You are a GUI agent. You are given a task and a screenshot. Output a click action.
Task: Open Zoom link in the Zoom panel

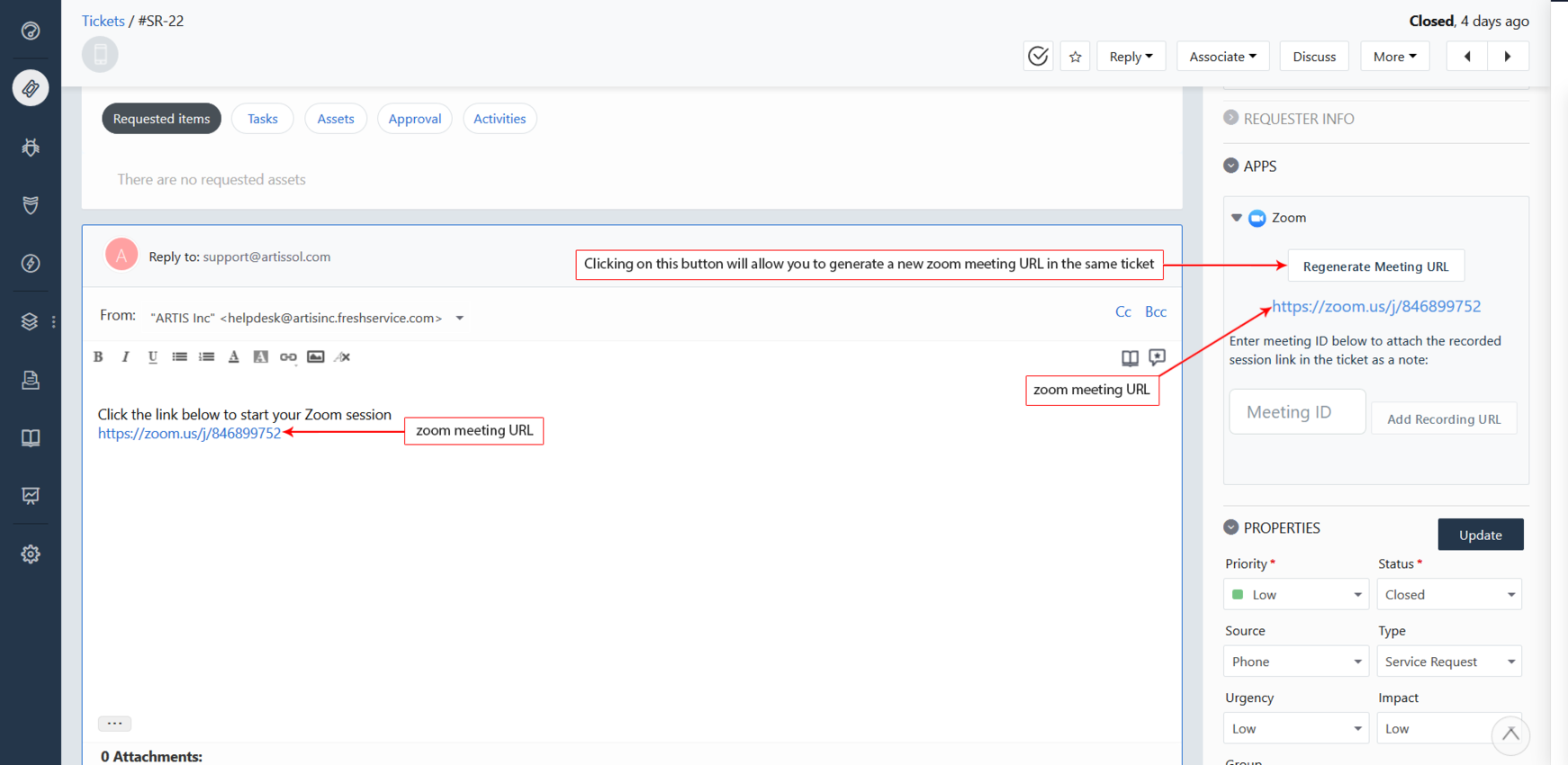click(1376, 306)
